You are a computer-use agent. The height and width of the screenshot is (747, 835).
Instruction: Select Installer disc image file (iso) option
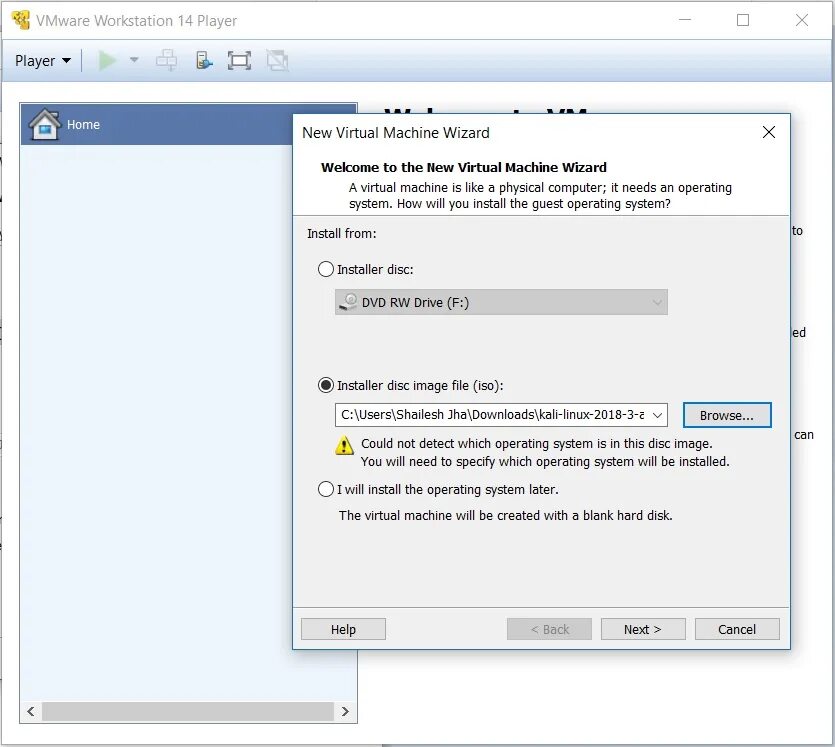click(x=325, y=385)
